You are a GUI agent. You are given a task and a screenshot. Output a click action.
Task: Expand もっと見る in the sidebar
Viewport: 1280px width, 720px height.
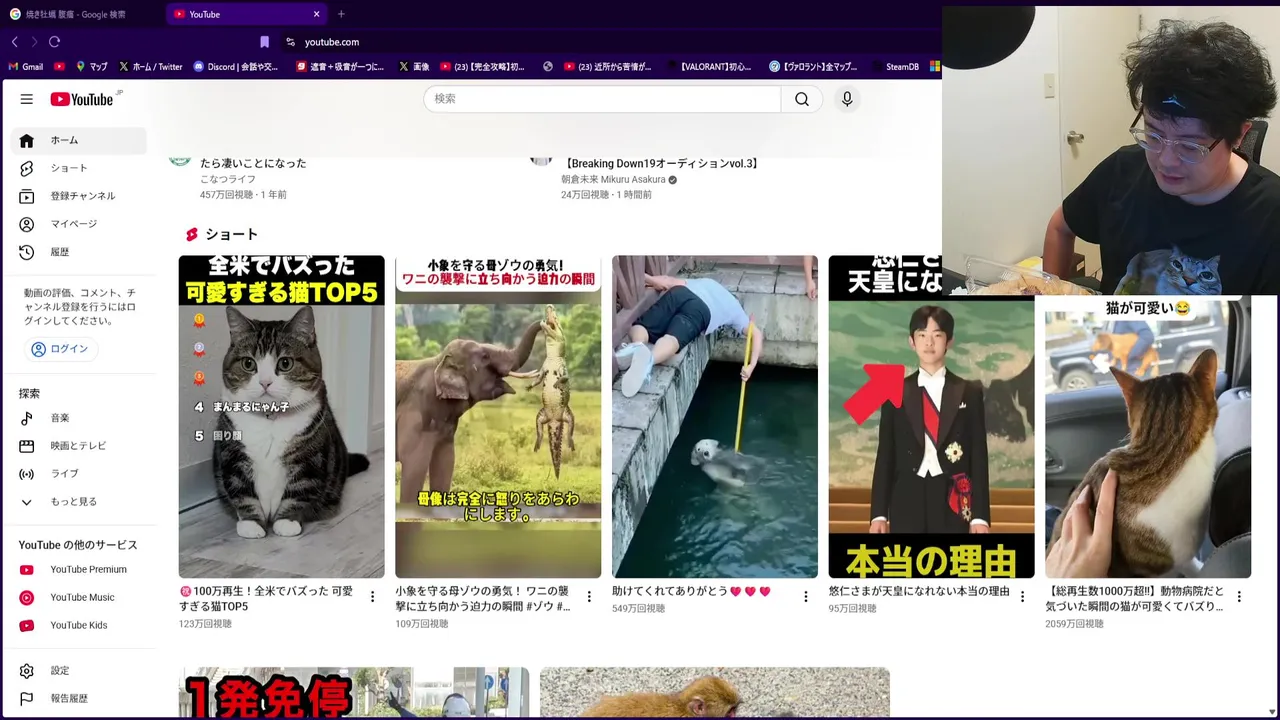[80, 502]
